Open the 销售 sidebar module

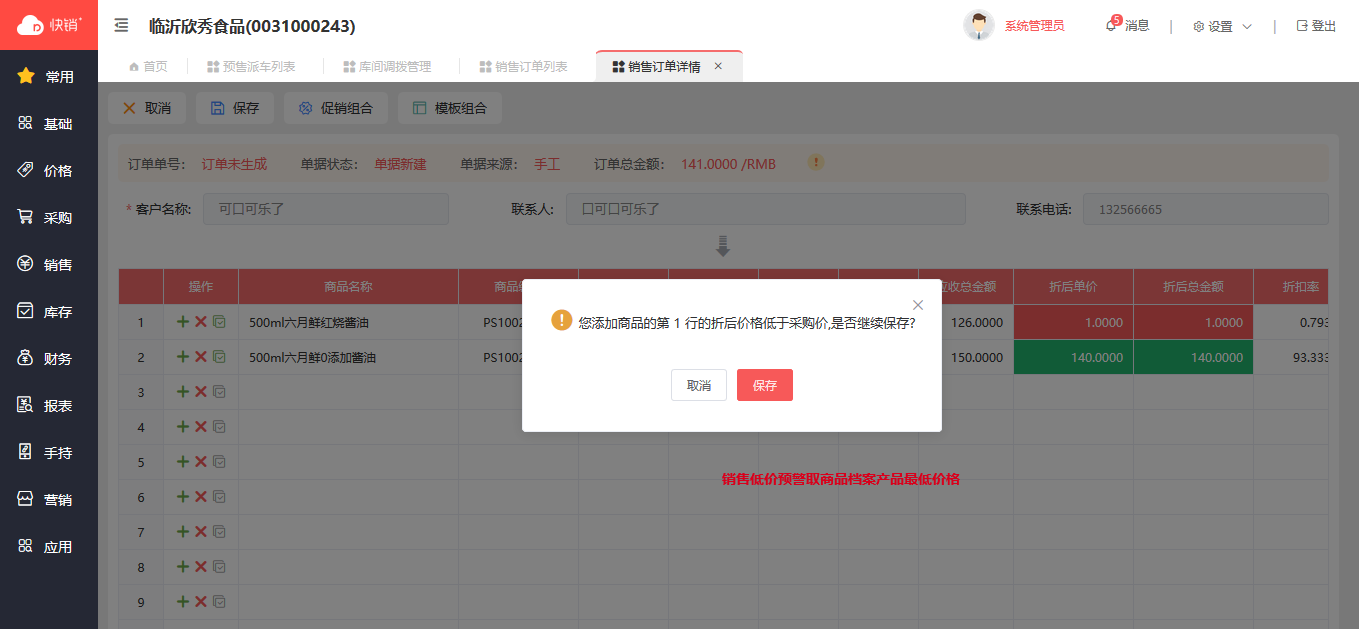tap(49, 264)
